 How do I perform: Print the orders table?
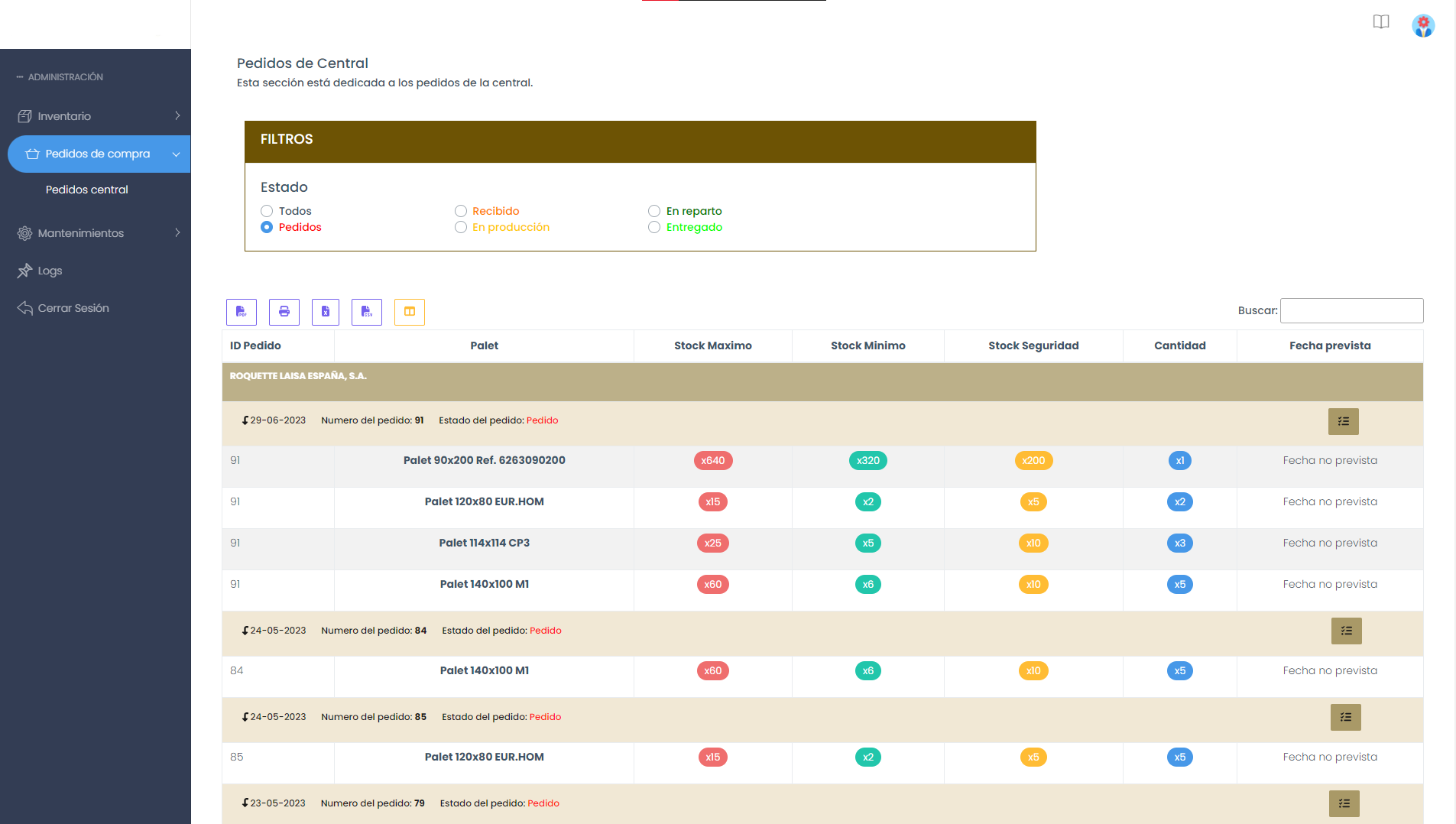click(x=284, y=312)
